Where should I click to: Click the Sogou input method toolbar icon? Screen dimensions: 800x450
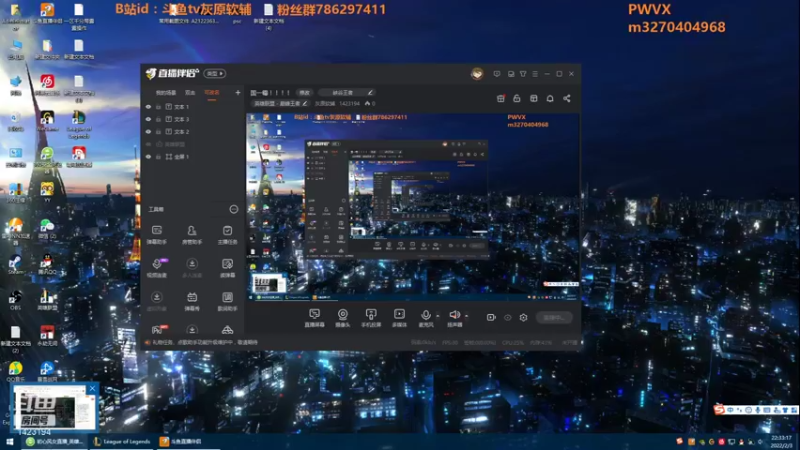pyautogui.click(x=719, y=410)
